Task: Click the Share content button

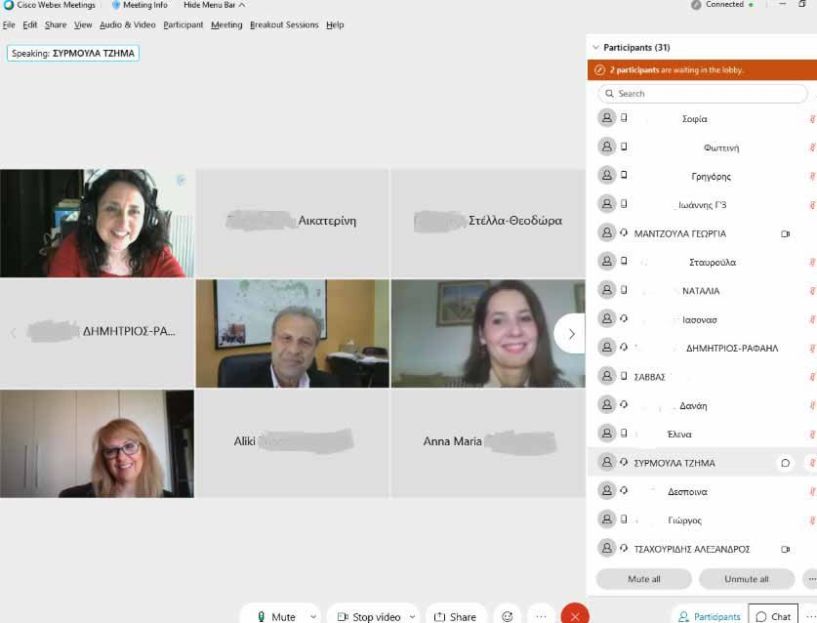Action: [x=455, y=616]
